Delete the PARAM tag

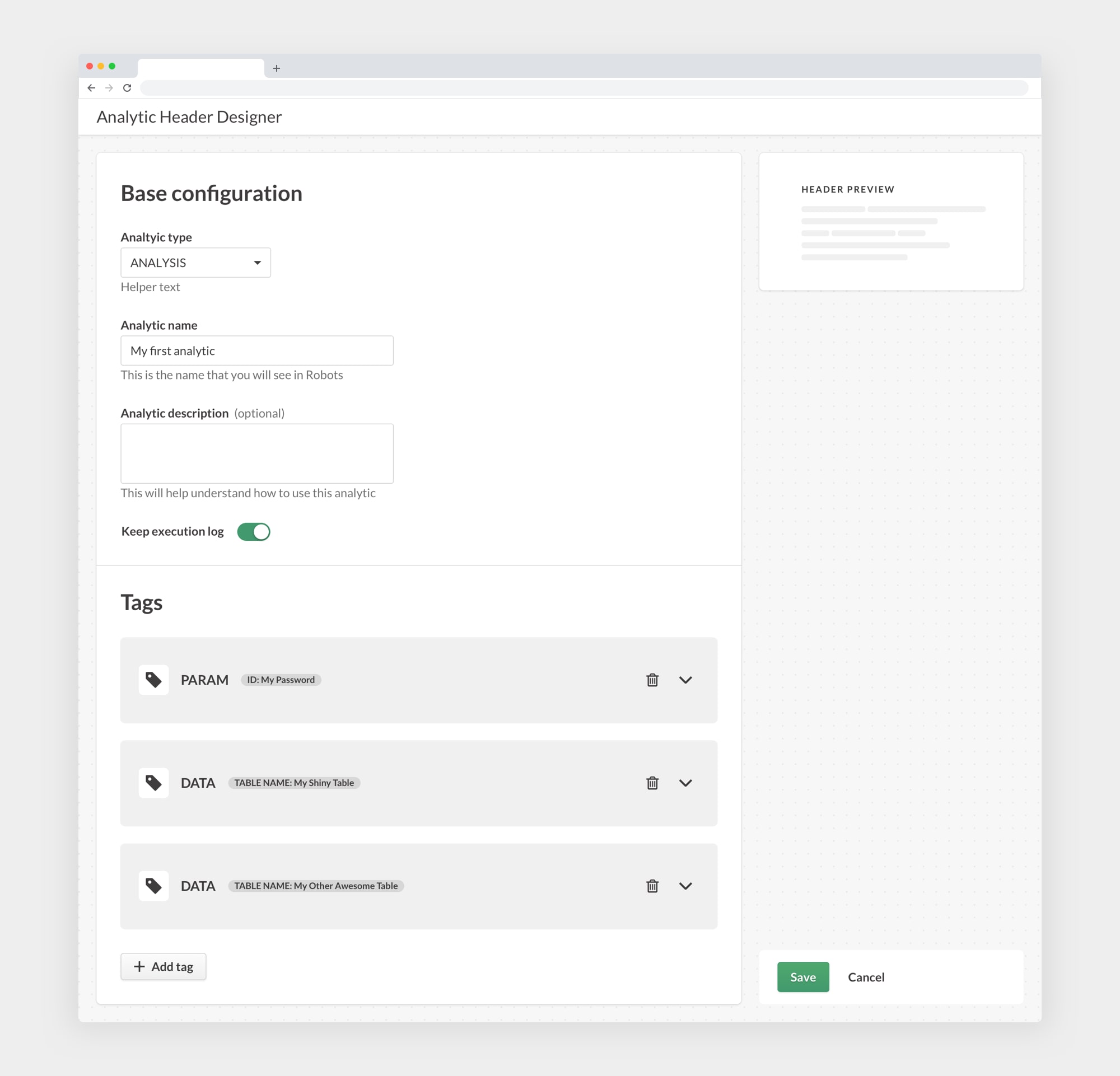pyautogui.click(x=652, y=679)
